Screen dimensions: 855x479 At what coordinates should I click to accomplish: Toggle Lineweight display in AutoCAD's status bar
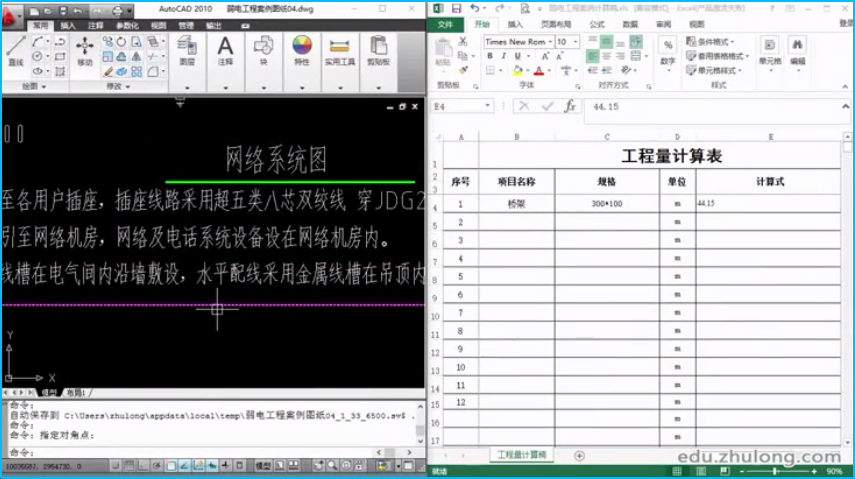tap(225, 465)
